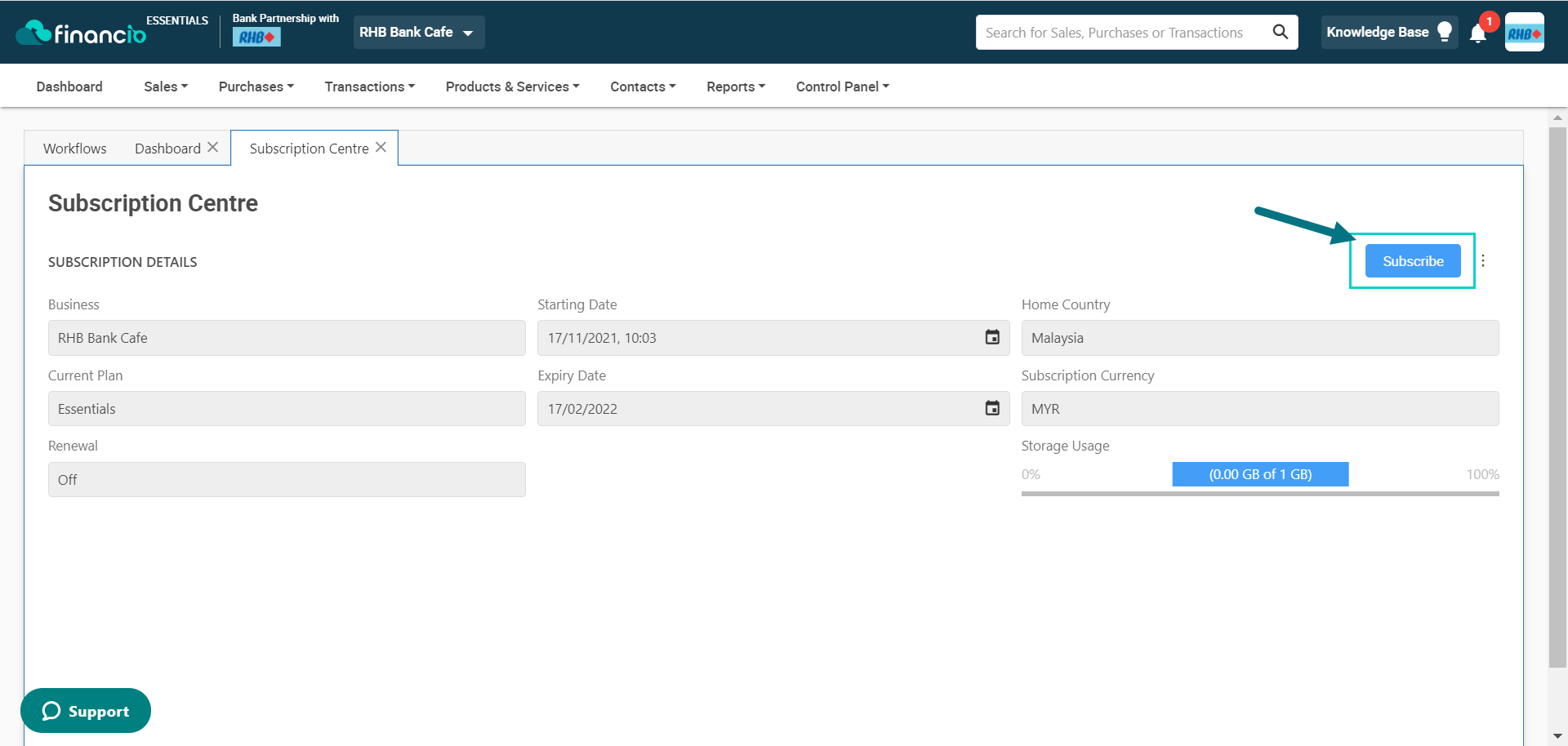1568x746 pixels.
Task: Open the Support chat
Action: (86, 711)
